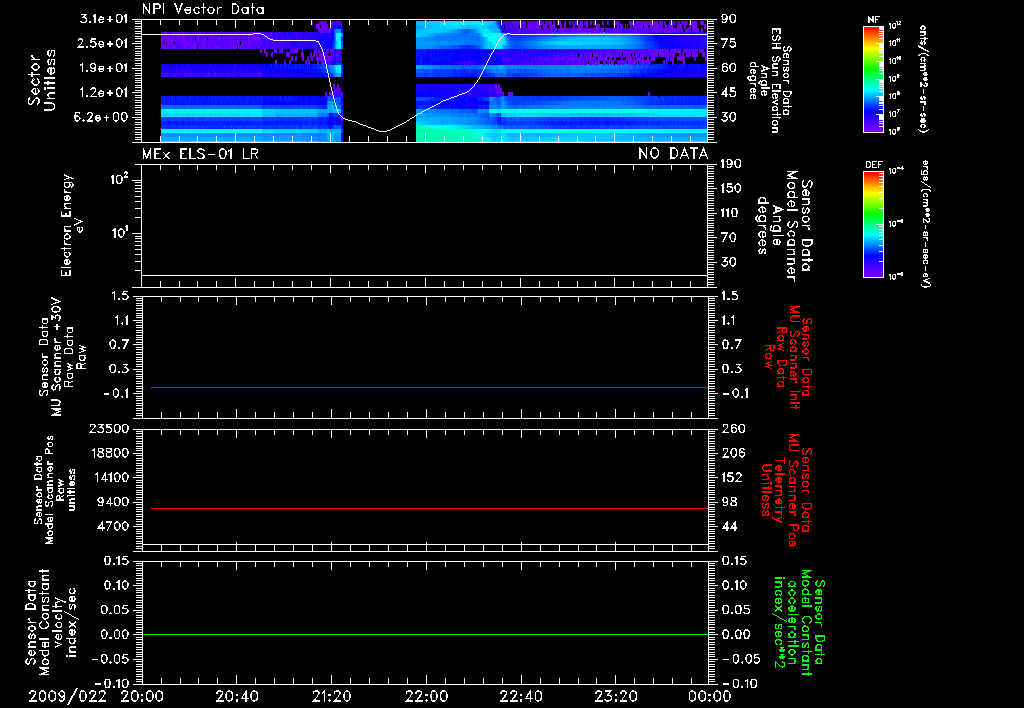This screenshot has width=1024, height=708.
Task: Click the red 'MU Scanner Pos Telemetry' axis title
Action: coord(786,491)
